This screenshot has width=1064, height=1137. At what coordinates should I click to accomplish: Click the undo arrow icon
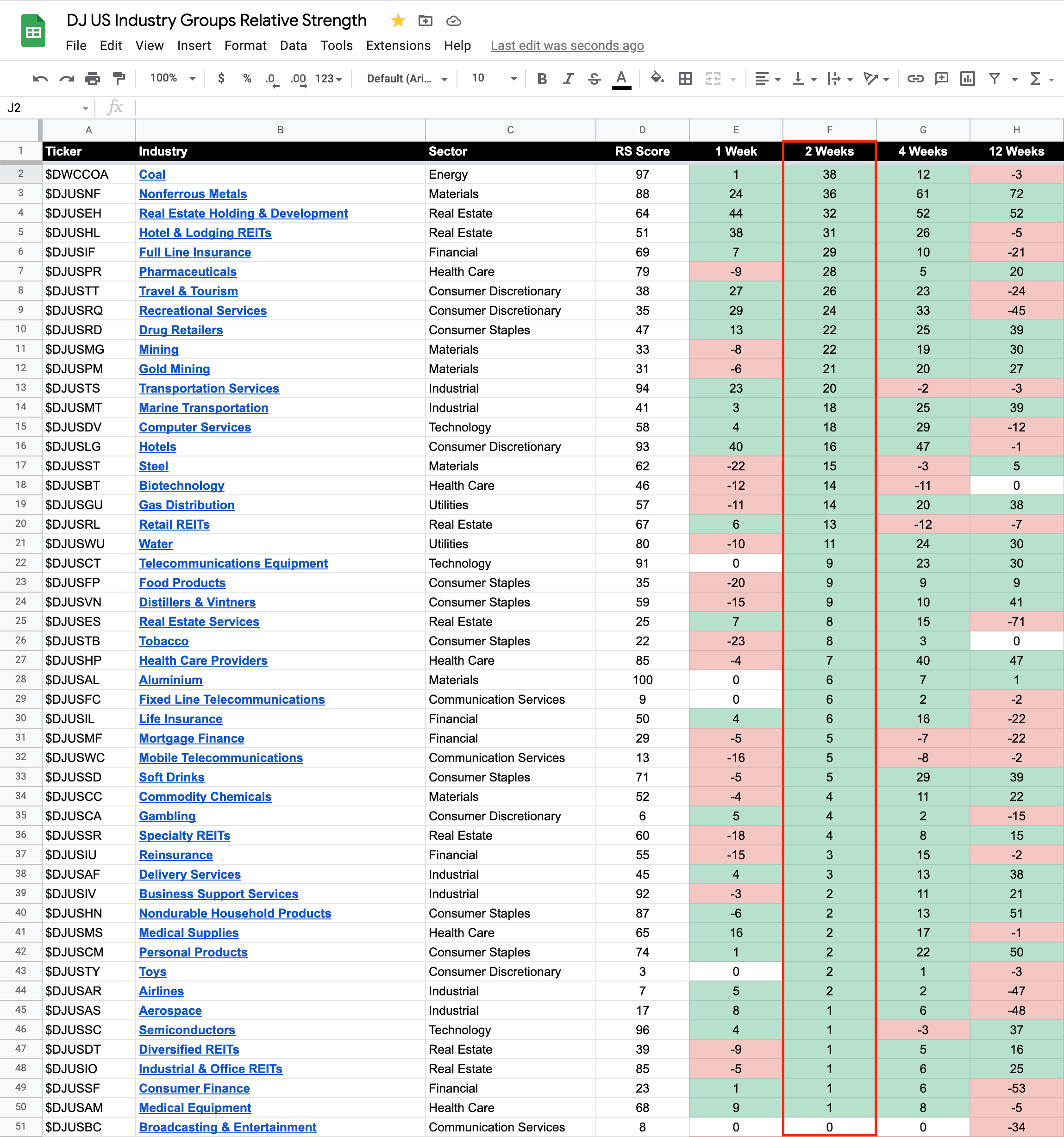point(40,79)
